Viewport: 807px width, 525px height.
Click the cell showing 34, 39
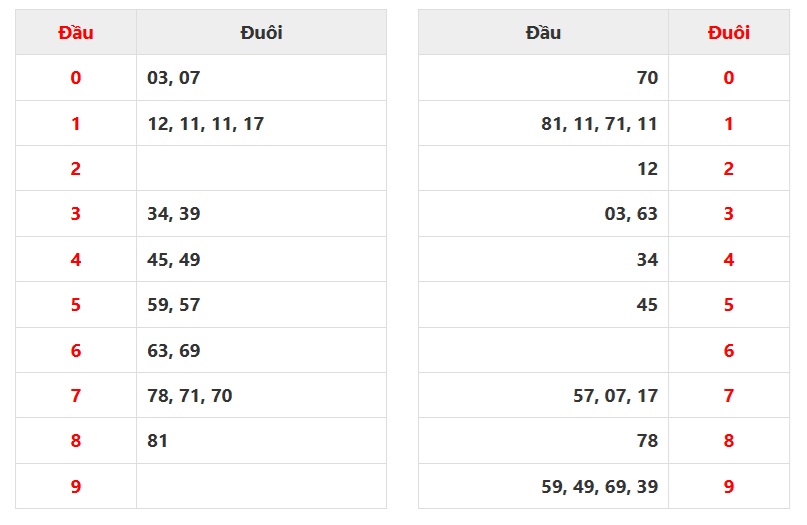(174, 214)
